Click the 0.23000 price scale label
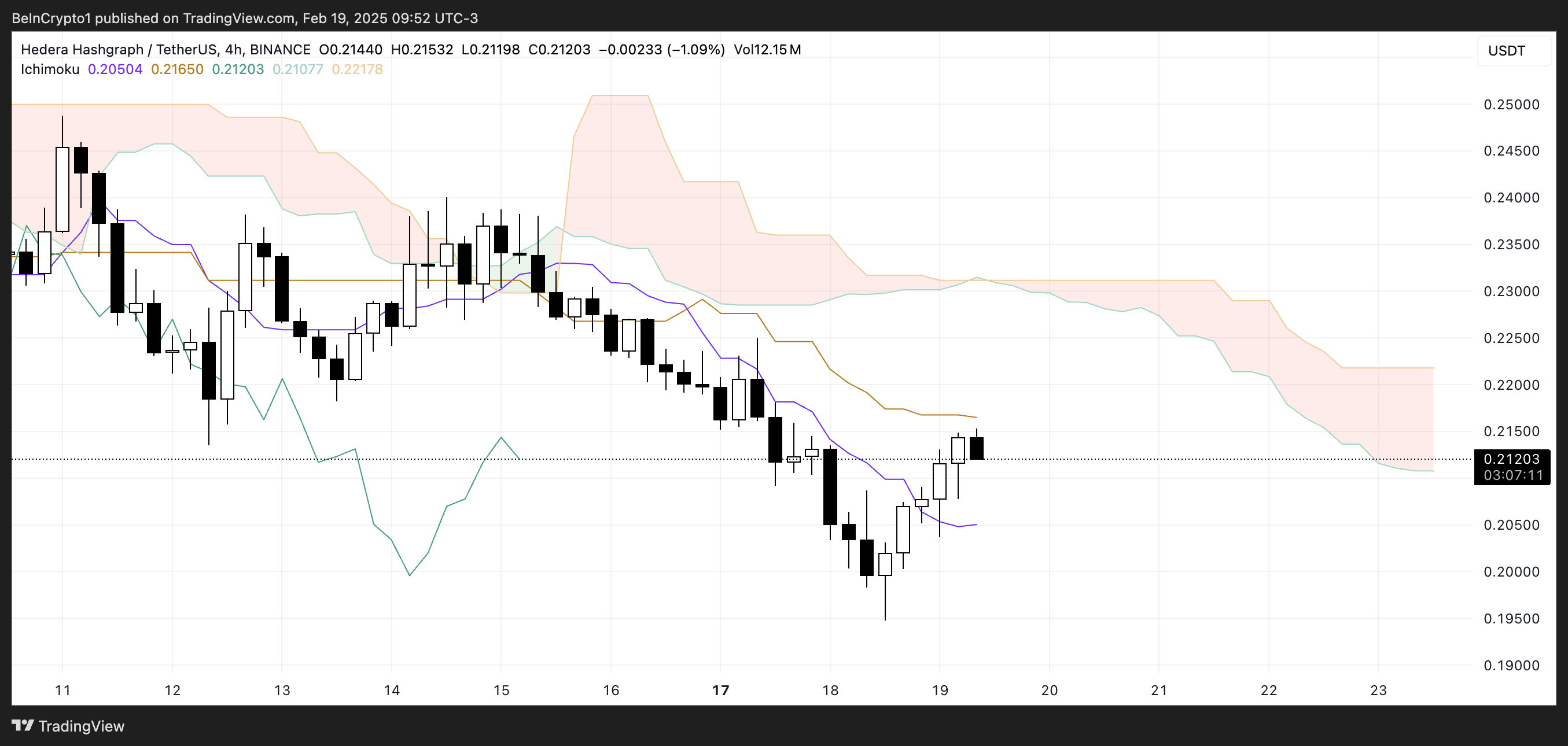This screenshot has width=1568, height=746. [x=1511, y=291]
